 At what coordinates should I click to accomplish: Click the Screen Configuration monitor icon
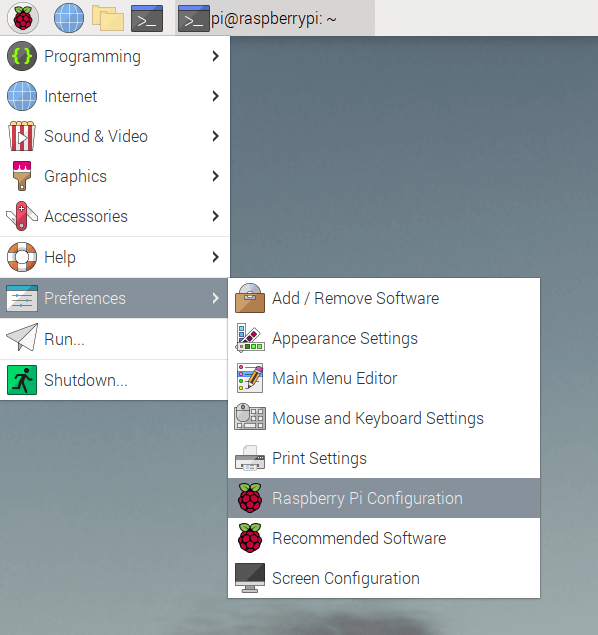(x=250, y=578)
